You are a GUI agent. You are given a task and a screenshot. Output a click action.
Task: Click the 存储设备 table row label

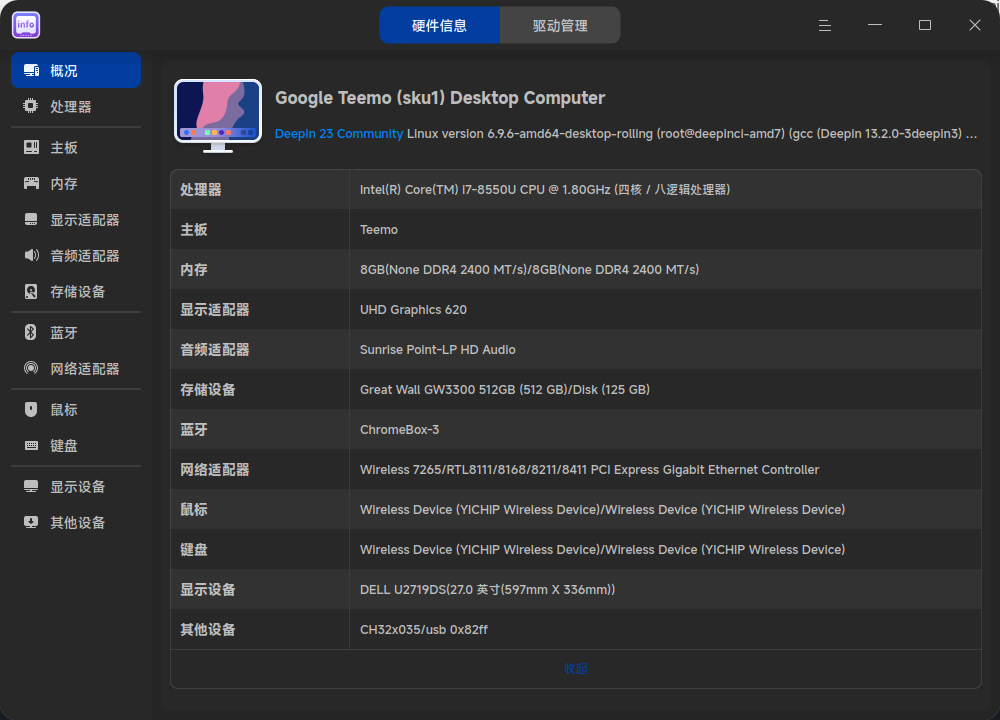click(x=208, y=390)
